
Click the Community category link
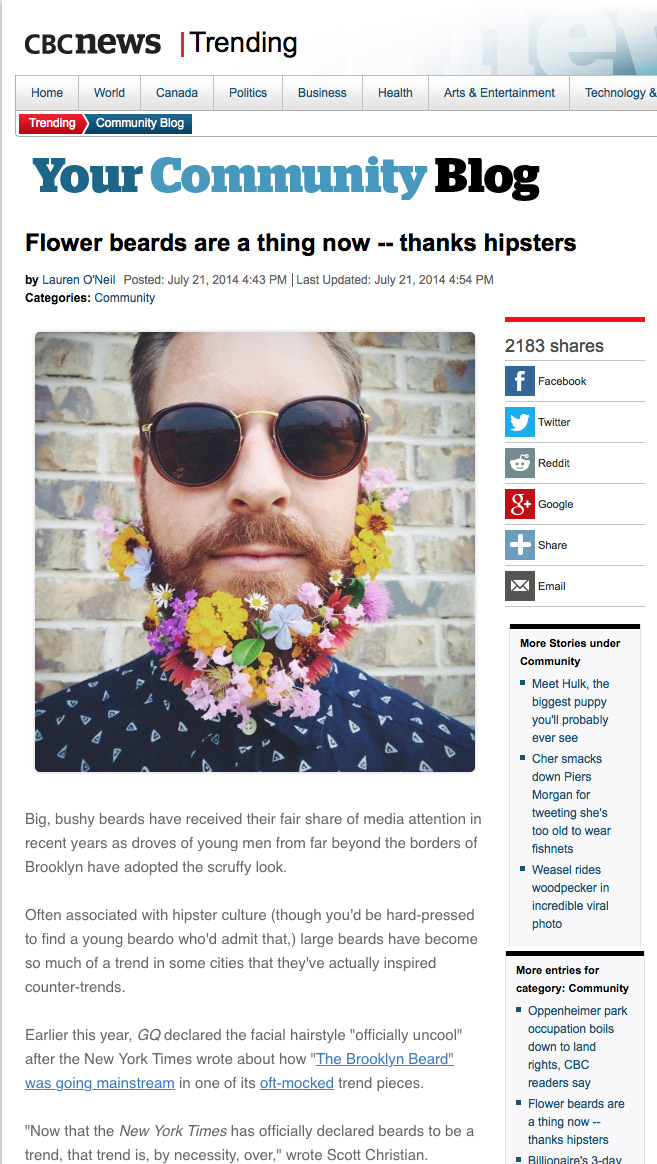point(125,298)
